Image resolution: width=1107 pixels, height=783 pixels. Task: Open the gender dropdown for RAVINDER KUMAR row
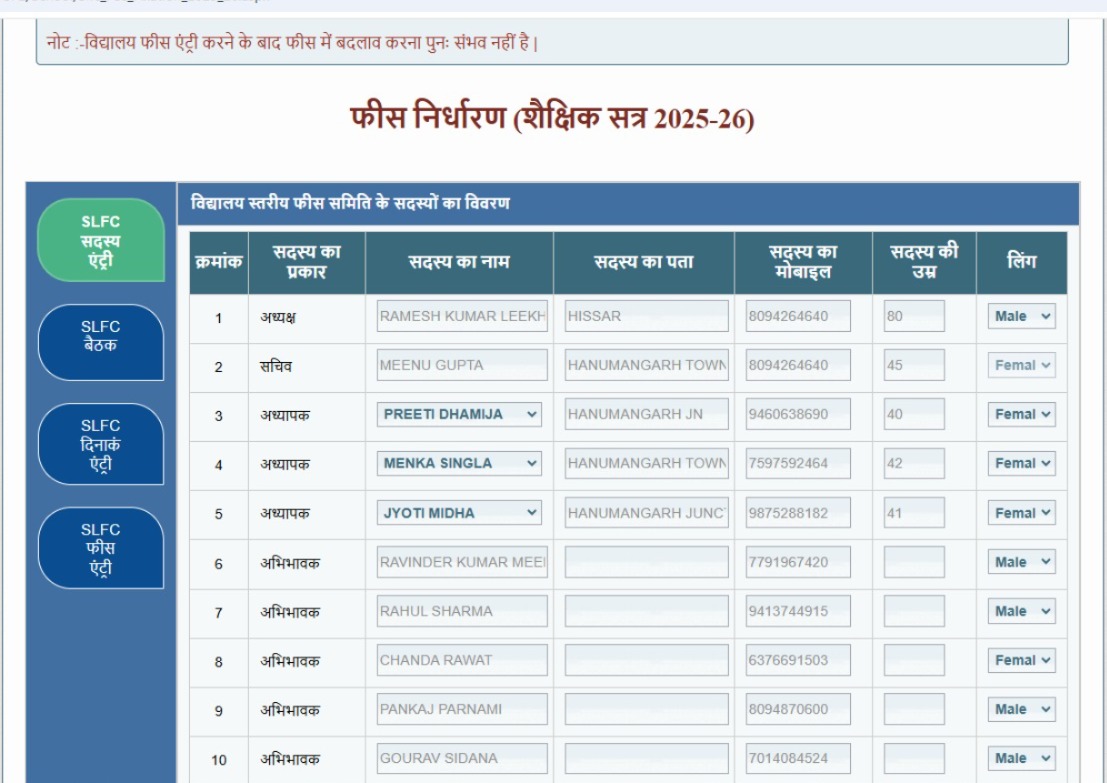pyautogui.click(x=1022, y=562)
